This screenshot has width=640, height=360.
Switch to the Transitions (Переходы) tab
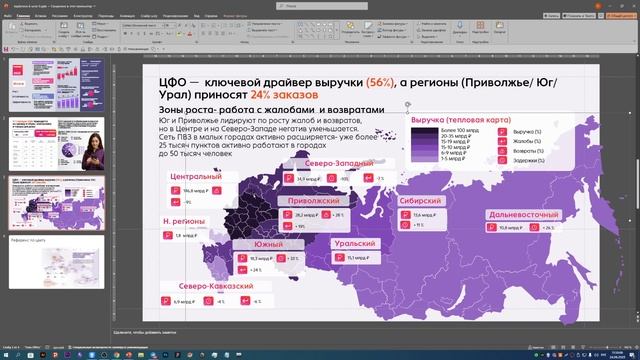106,16
